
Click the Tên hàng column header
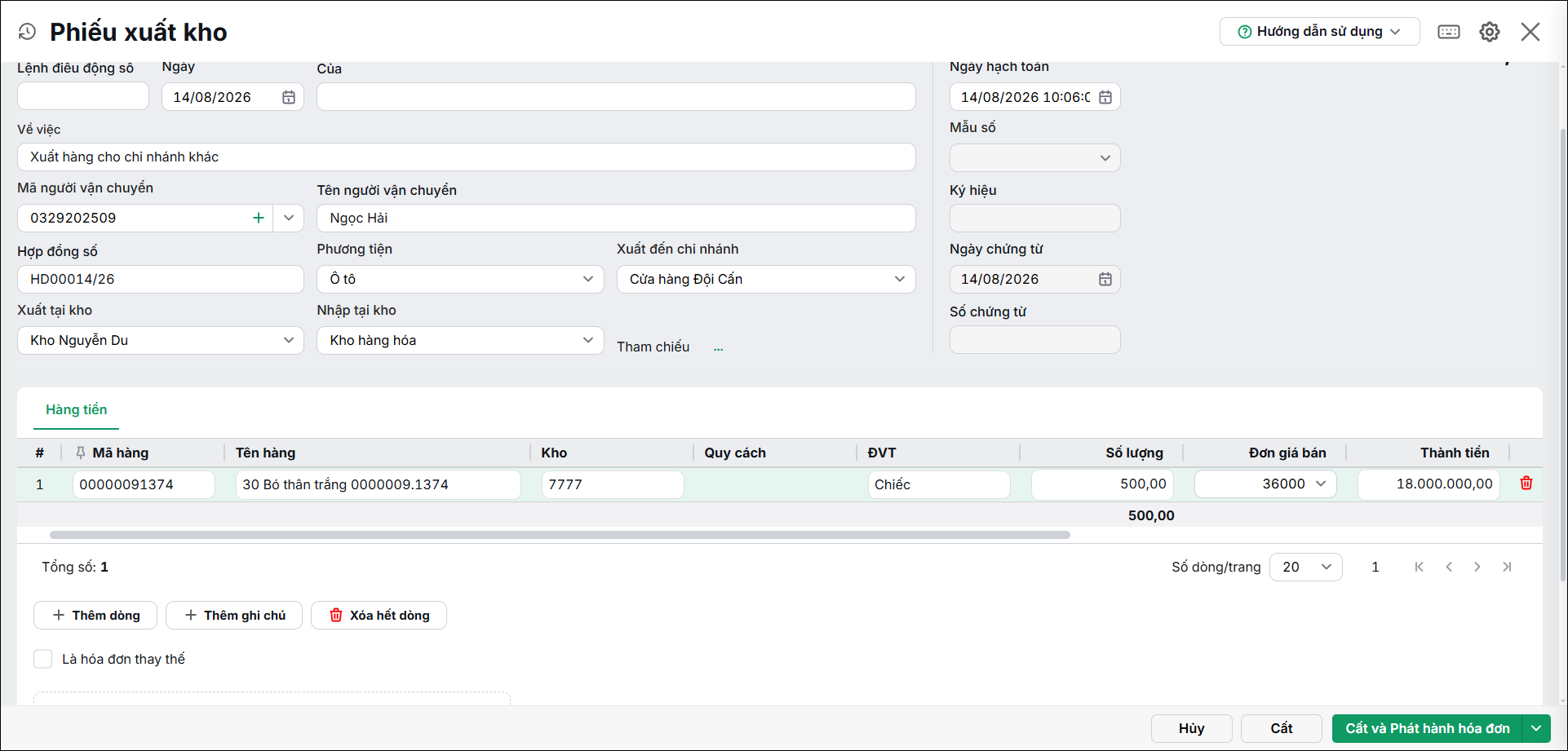click(x=265, y=453)
